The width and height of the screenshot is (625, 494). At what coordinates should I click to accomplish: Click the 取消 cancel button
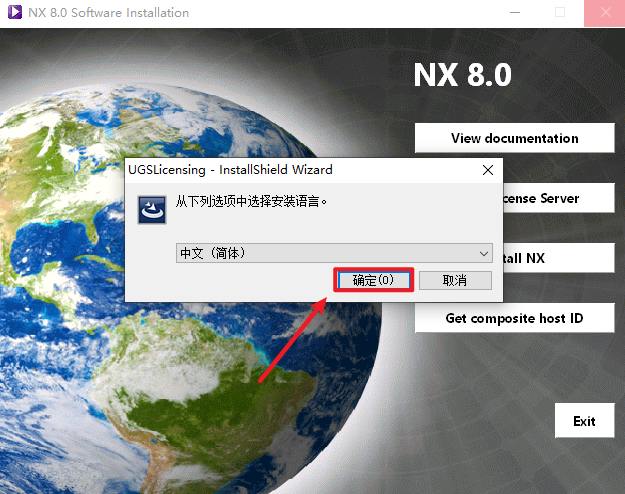pos(455,280)
